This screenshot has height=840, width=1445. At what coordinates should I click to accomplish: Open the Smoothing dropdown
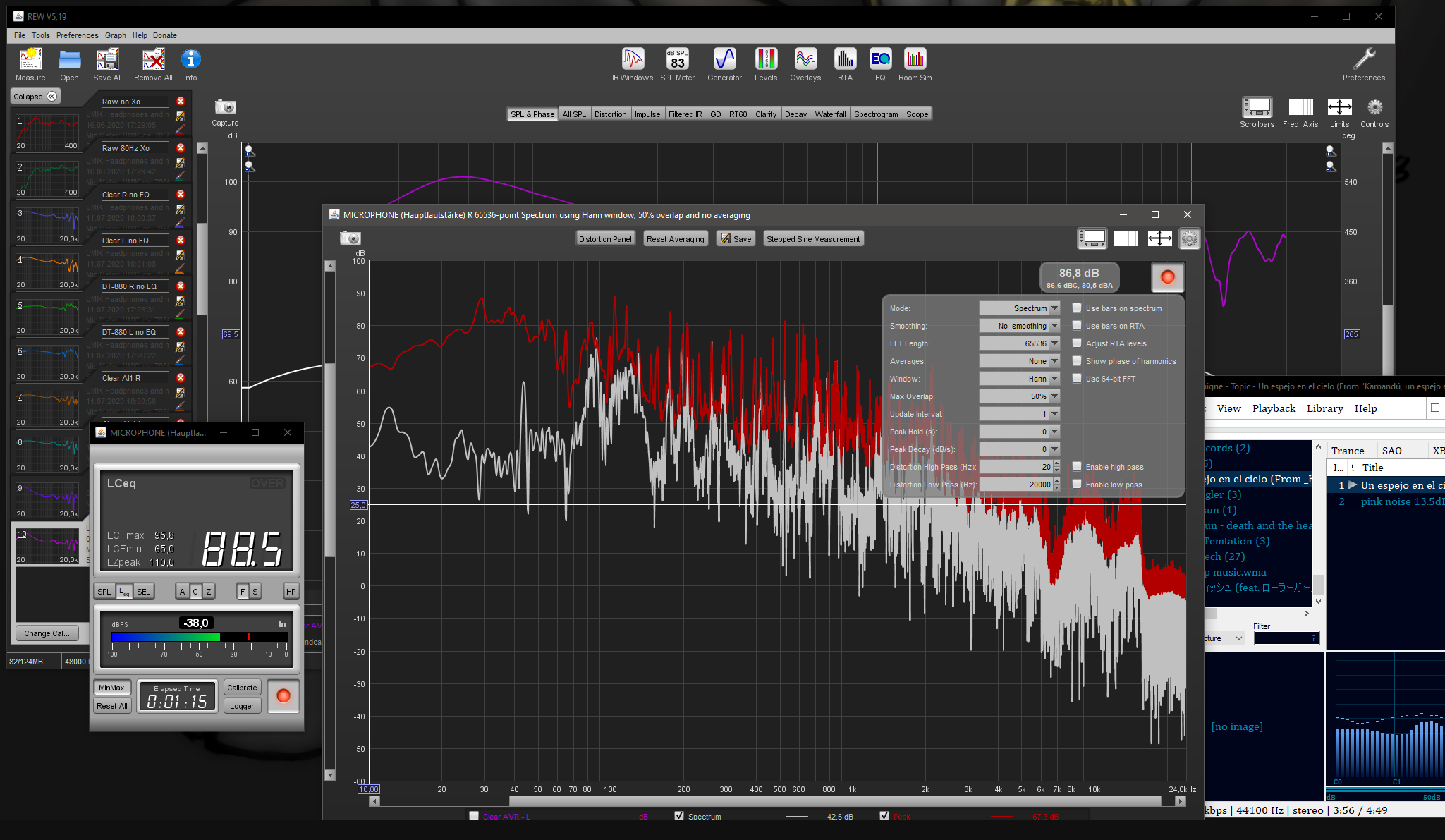pyautogui.click(x=1019, y=326)
